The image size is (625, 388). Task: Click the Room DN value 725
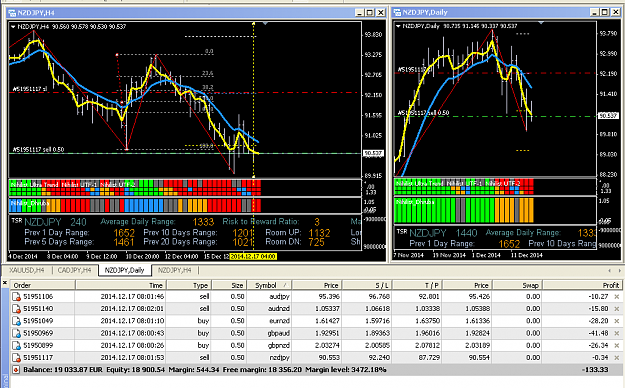[316, 242]
